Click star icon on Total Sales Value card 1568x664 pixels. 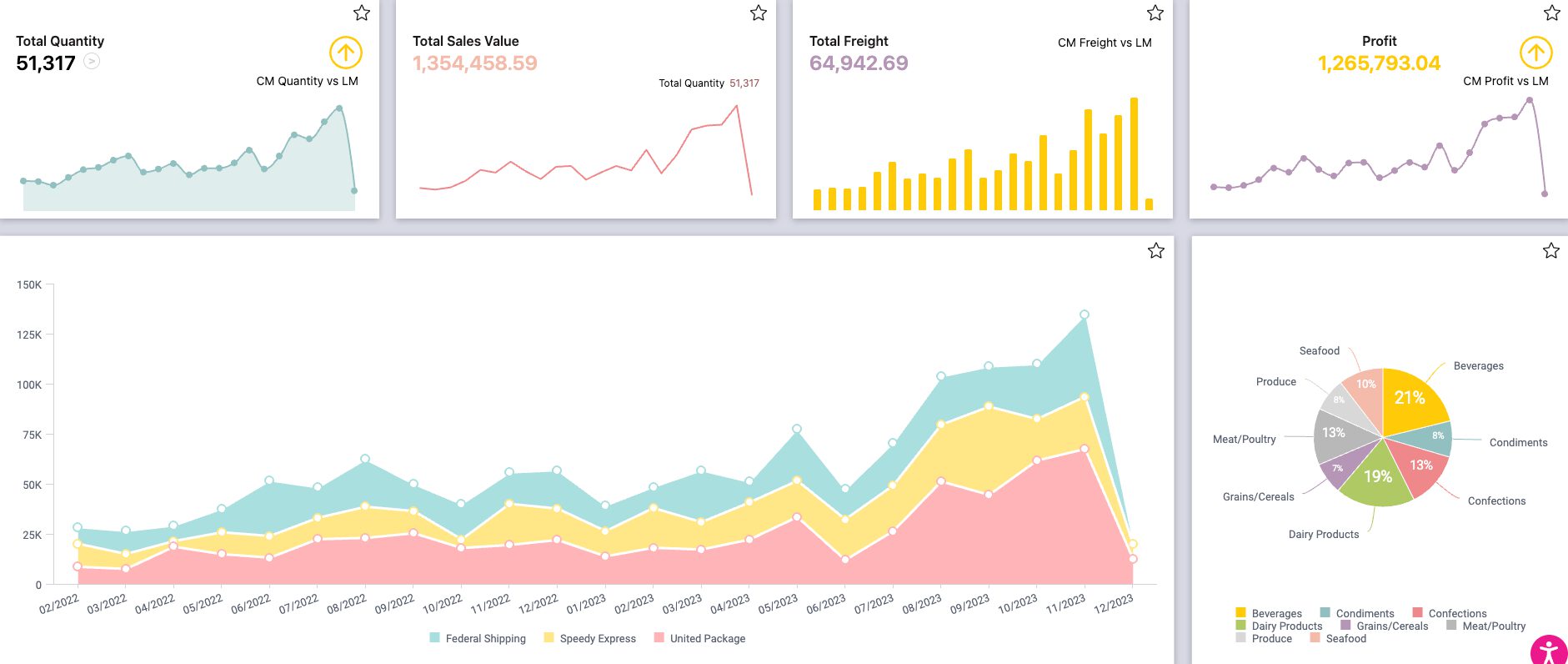tap(758, 13)
